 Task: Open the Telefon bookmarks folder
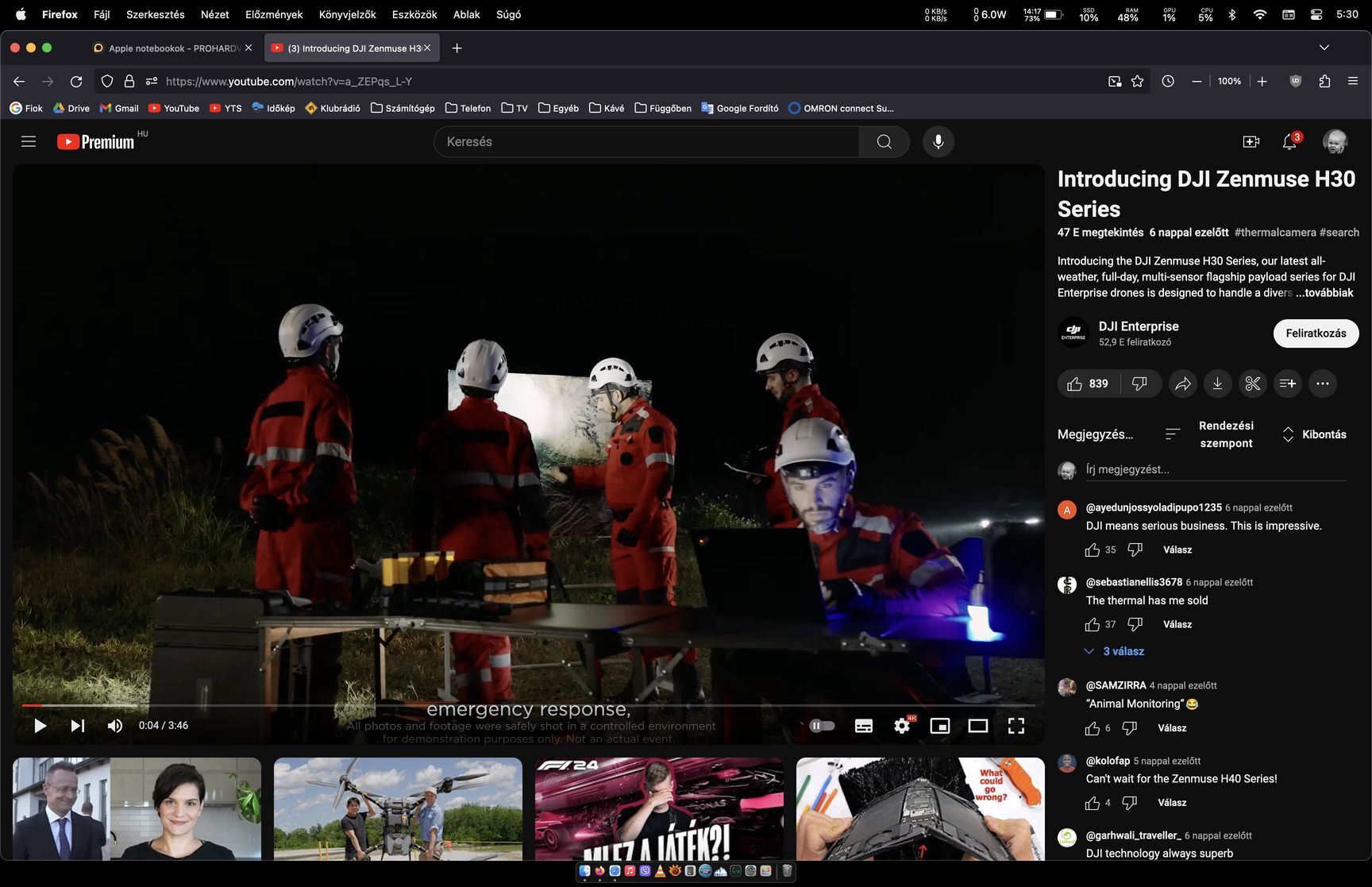pos(468,108)
